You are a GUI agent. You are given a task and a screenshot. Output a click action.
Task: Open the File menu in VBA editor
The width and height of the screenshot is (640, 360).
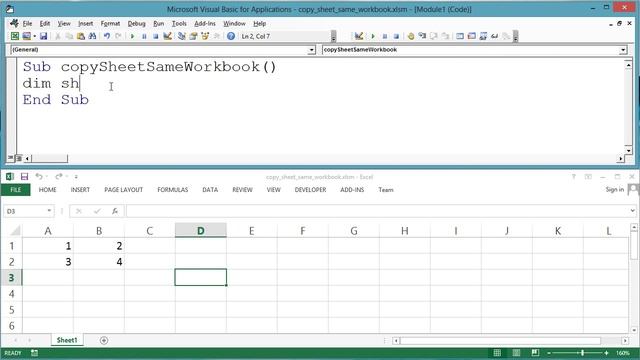pos(27,24)
